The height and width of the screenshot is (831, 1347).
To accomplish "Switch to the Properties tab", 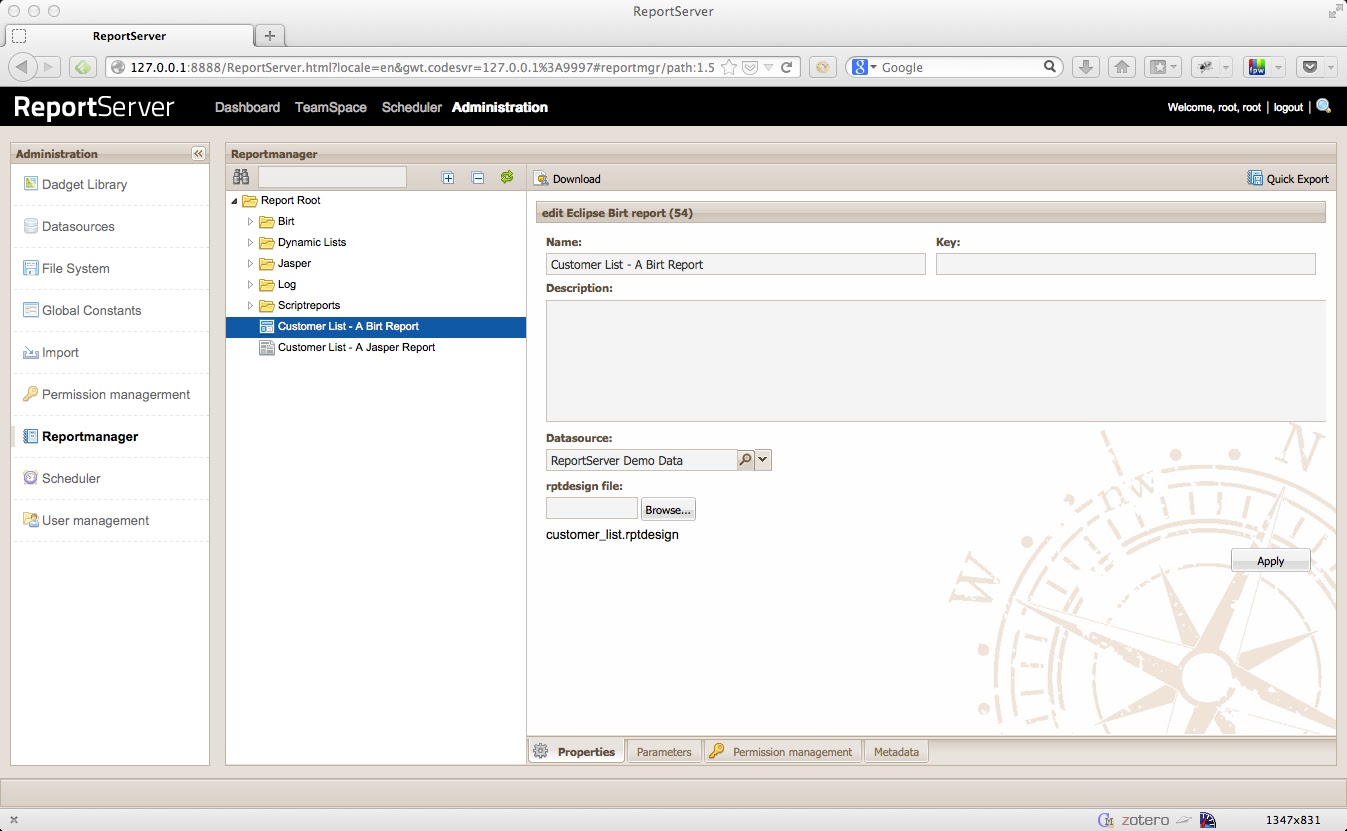I will coord(576,751).
